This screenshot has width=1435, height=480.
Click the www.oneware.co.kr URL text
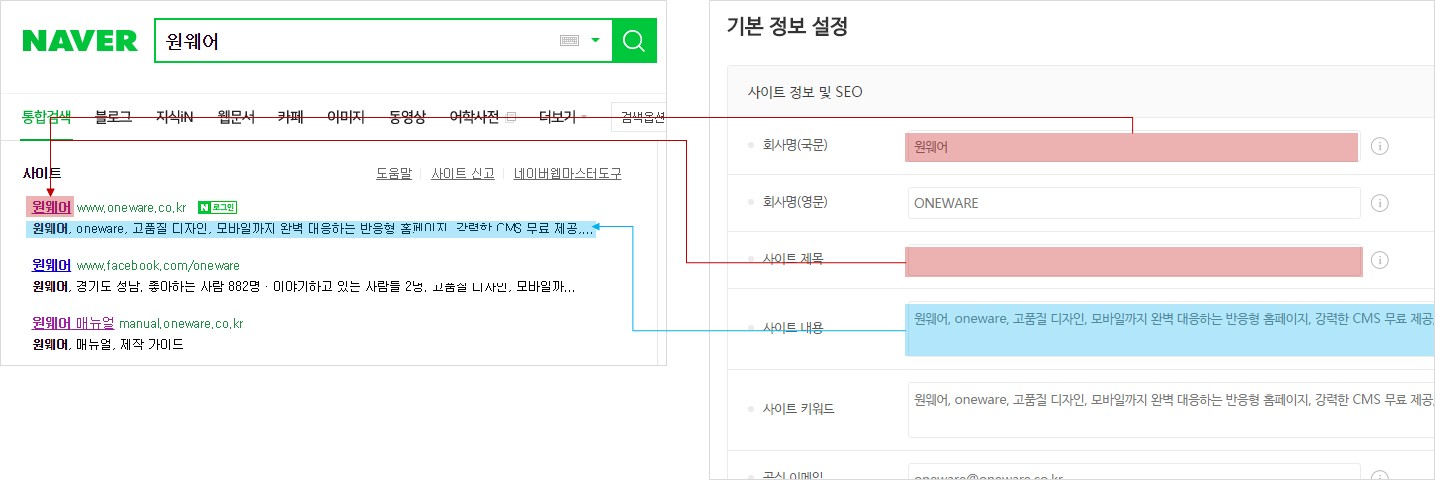click(x=132, y=208)
